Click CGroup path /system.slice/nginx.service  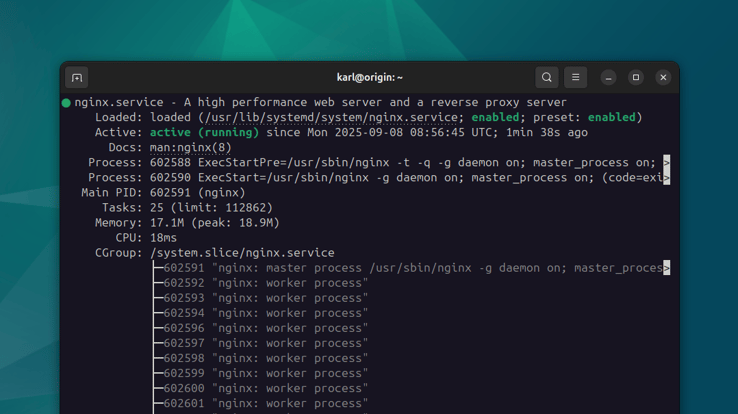[242, 253]
